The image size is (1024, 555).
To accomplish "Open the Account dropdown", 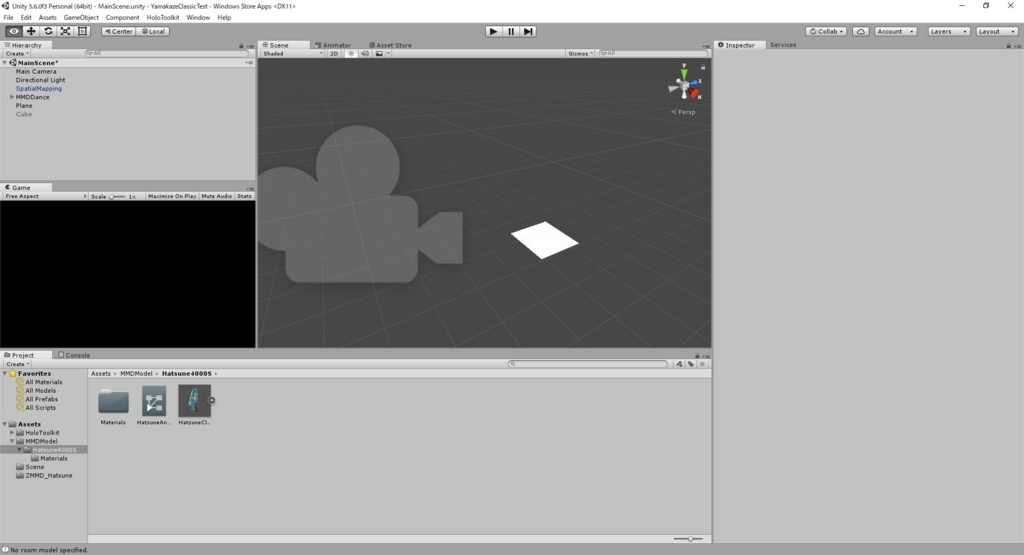I will click(x=895, y=31).
